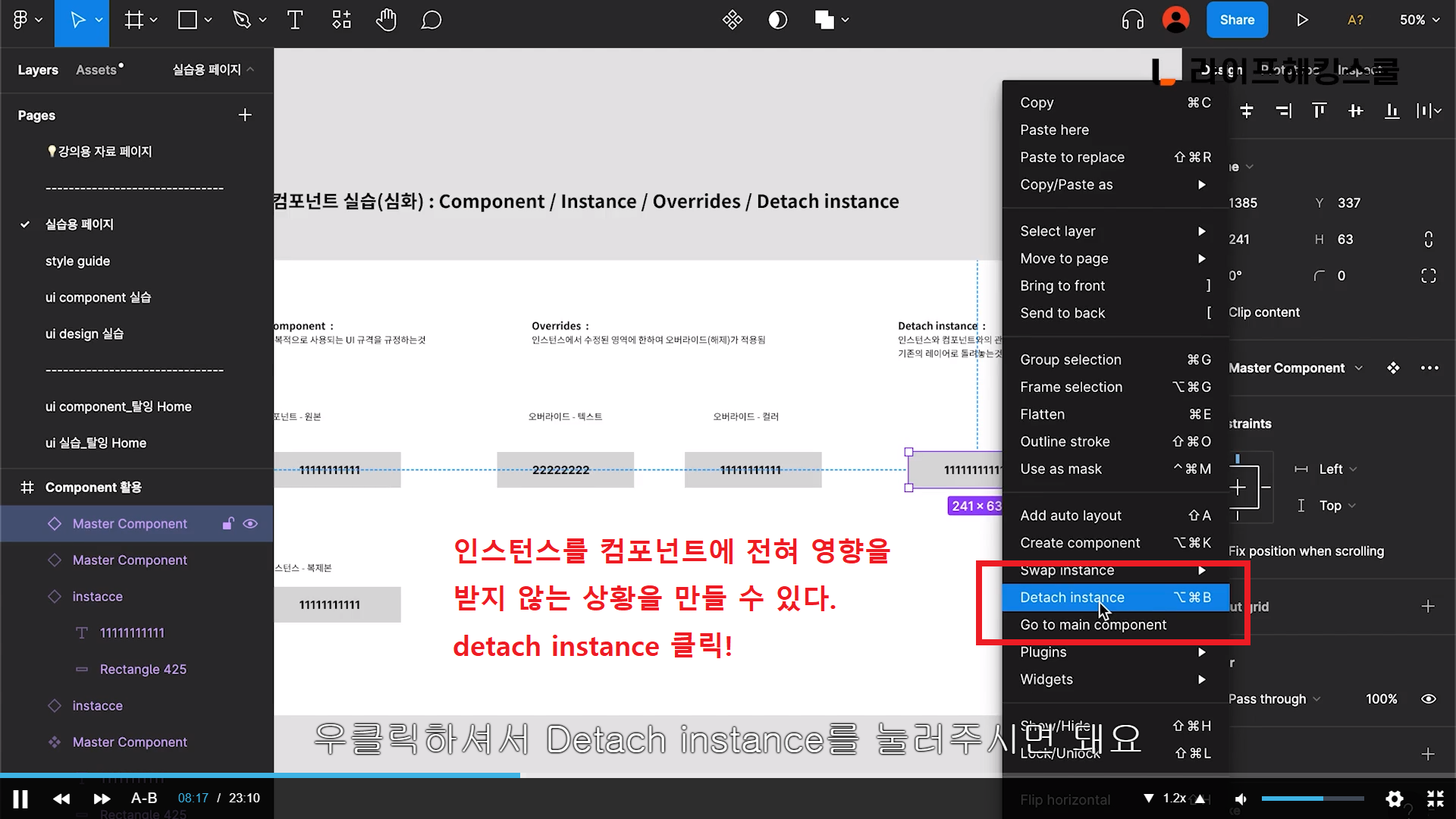The width and height of the screenshot is (1456, 819).
Task: Open the 50% zoom dropdown
Action: pos(1419,20)
